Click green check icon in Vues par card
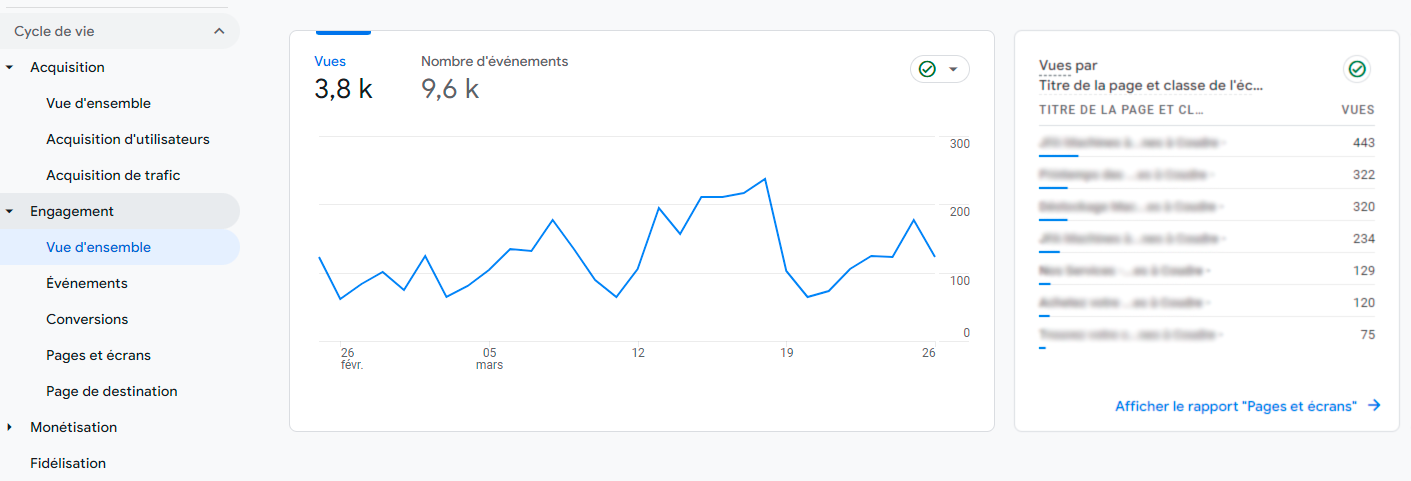This screenshot has width=1411, height=481. pyautogui.click(x=1357, y=69)
